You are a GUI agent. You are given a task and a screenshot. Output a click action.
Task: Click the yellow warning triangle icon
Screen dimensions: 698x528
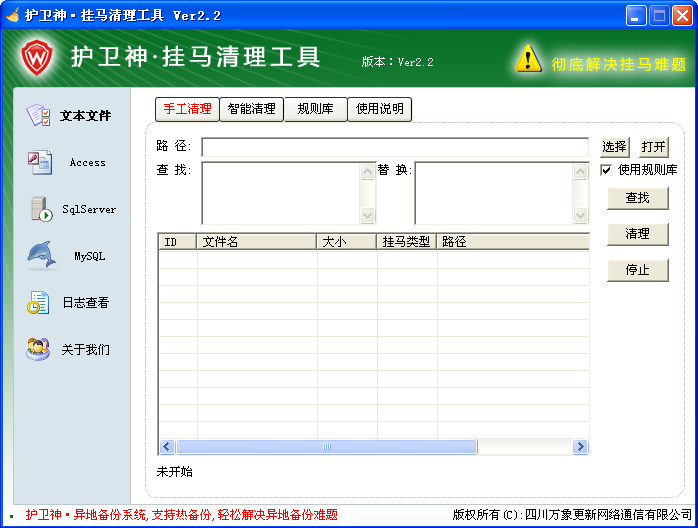[528, 59]
